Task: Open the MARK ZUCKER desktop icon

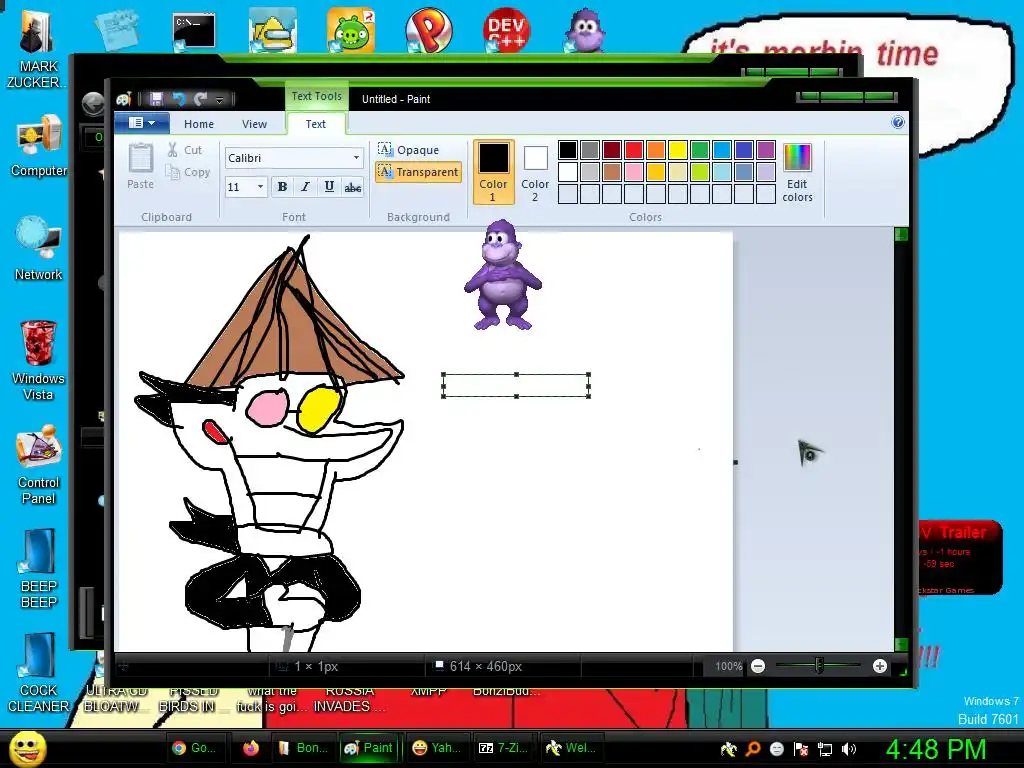Action: [x=37, y=49]
